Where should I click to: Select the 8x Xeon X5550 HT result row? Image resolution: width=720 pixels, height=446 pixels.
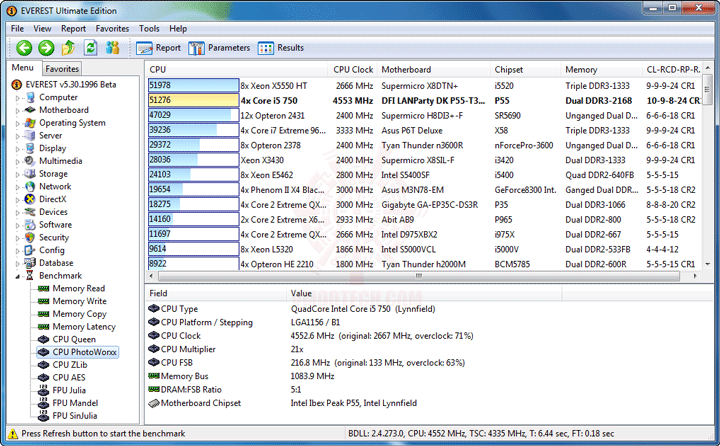[424, 86]
